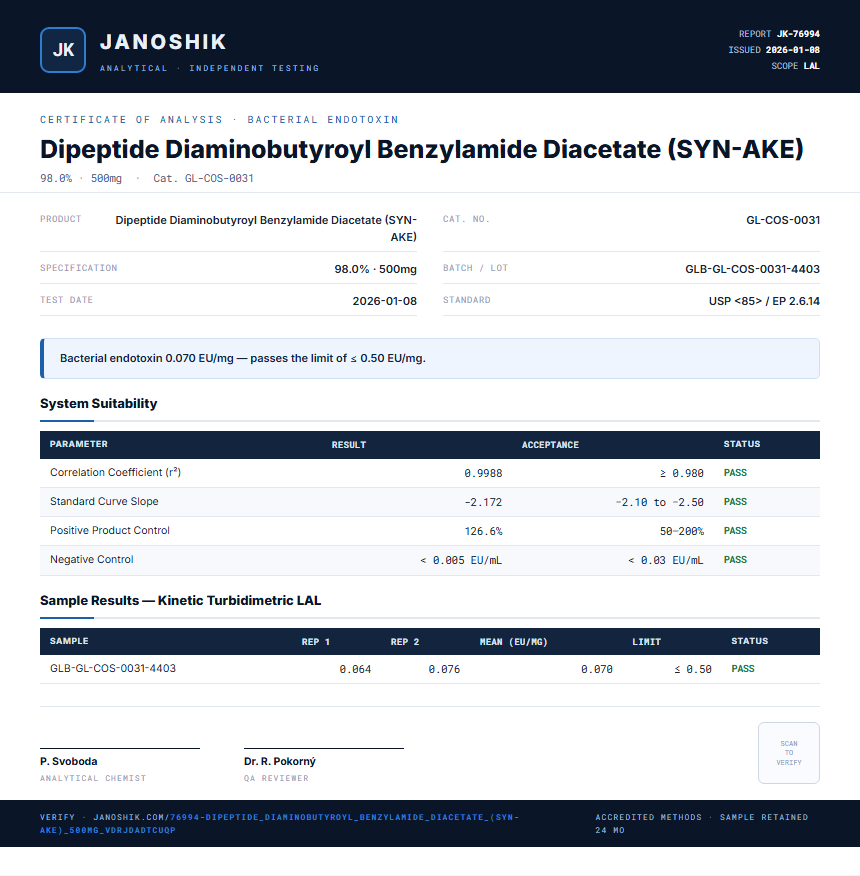860x876 pixels.
Task: Click Positive Product Control row label
Action: click(x=110, y=530)
